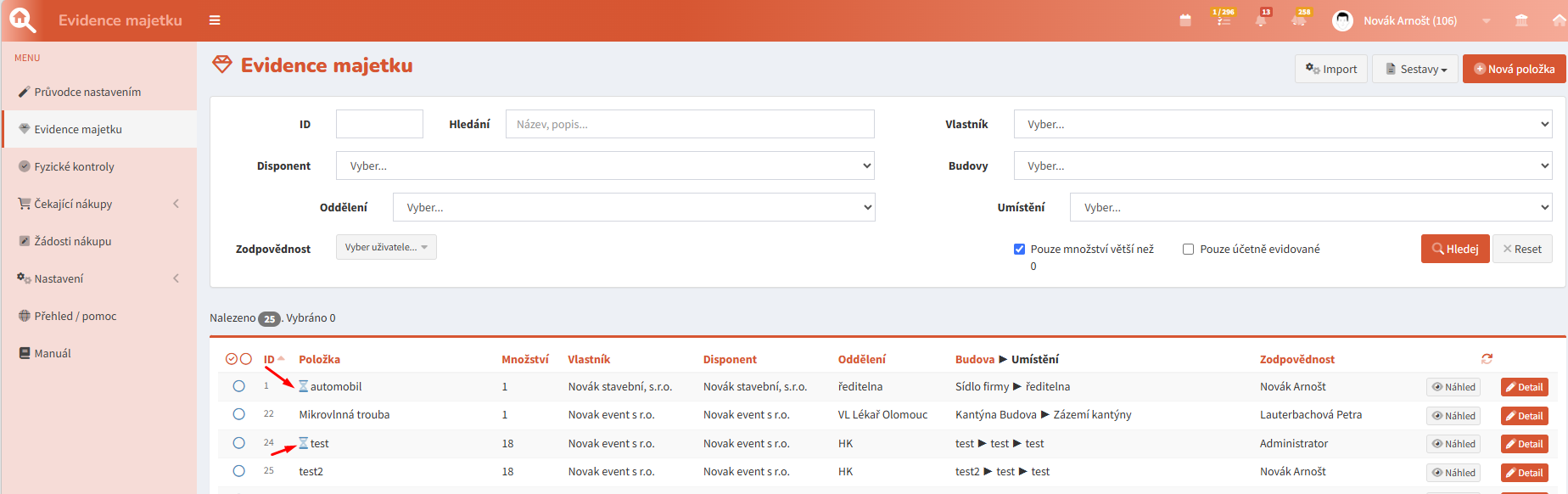Click the Hledej search button
The image size is (1568, 494).
coord(1455,249)
